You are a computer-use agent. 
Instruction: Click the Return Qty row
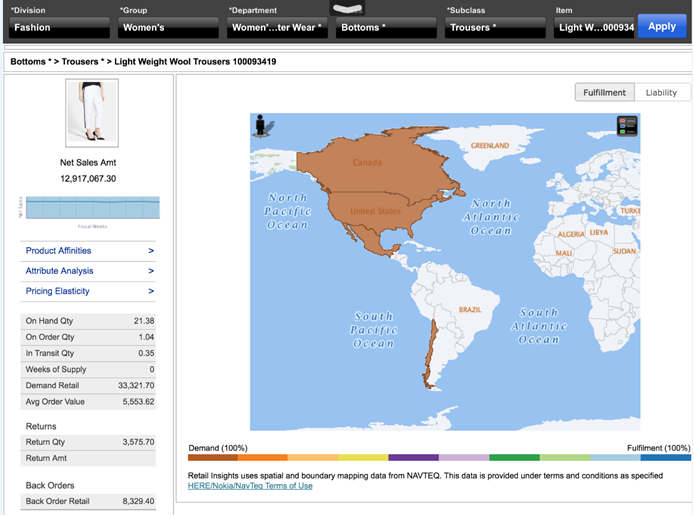click(88, 442)
